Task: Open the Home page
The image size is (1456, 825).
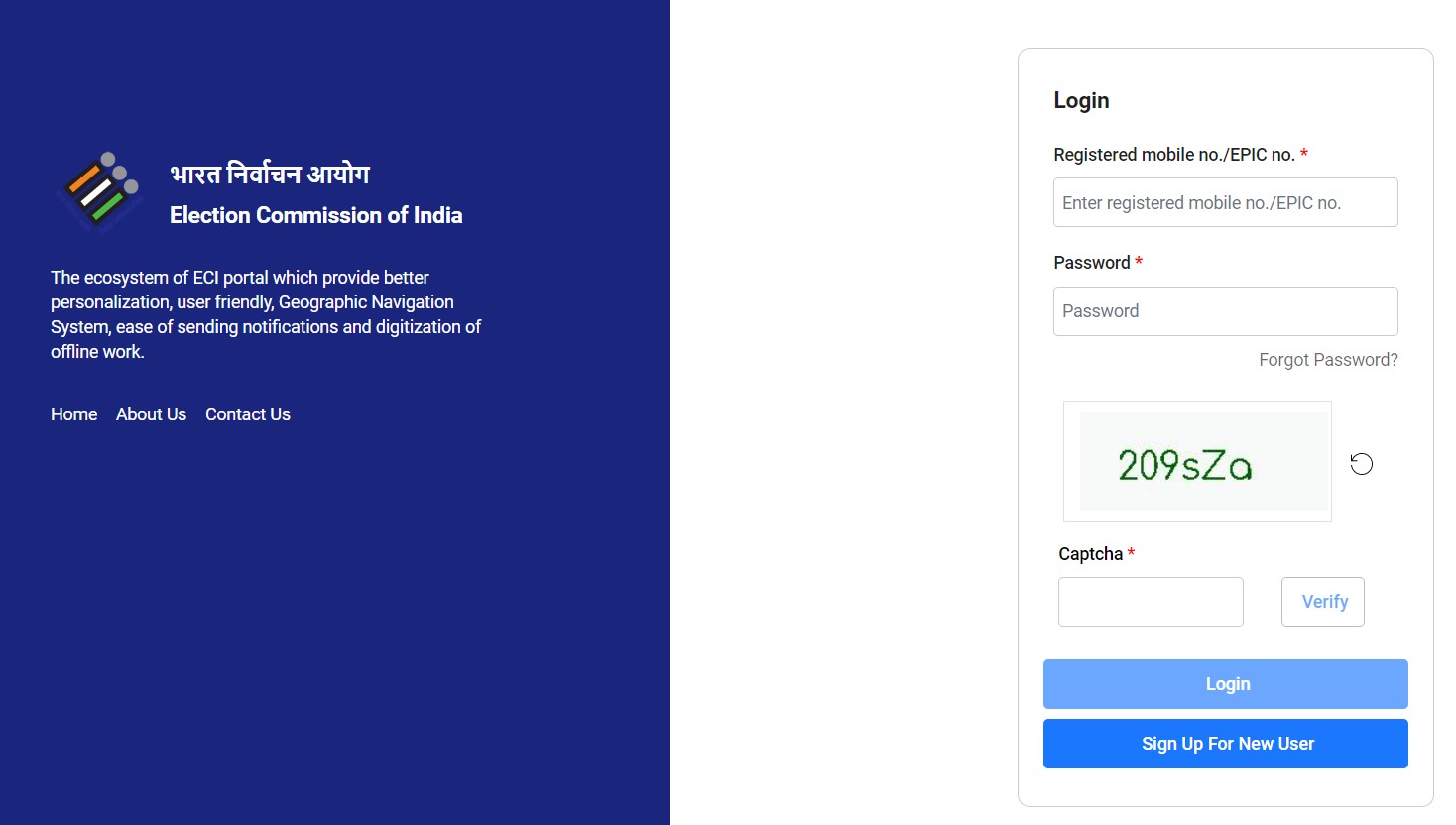Action: click(73, 413)
